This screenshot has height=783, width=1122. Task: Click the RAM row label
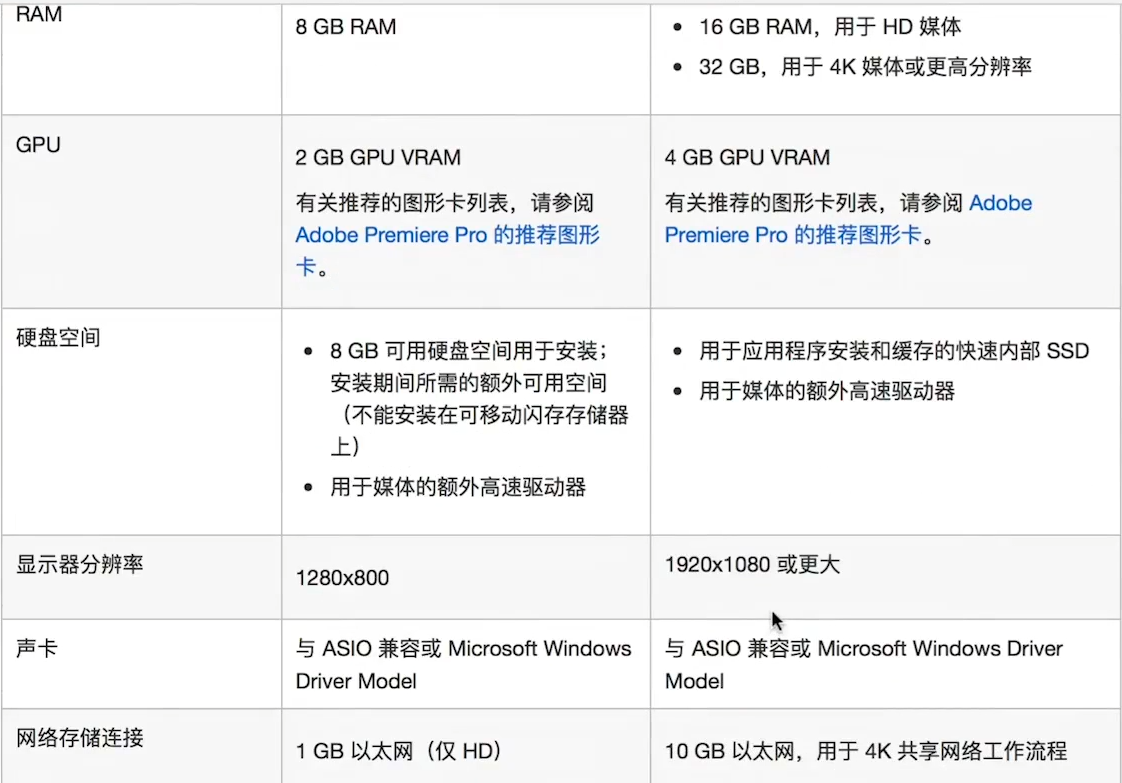[x=39, y=15]
